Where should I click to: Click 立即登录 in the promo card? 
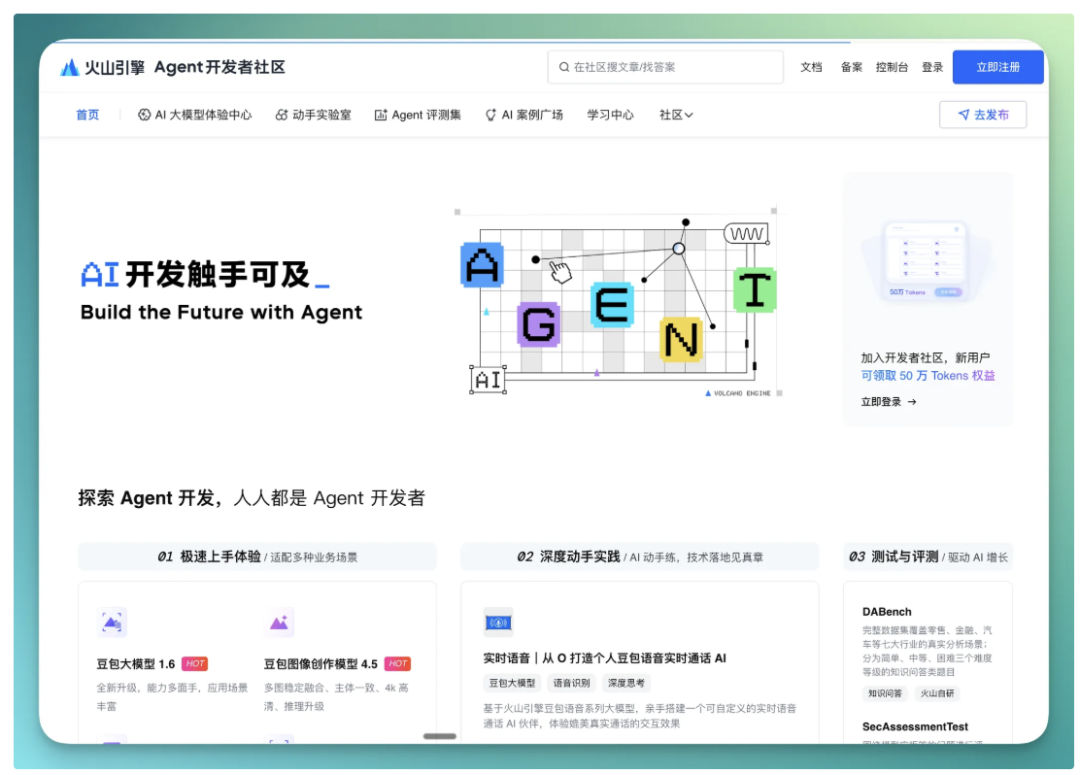889,402
